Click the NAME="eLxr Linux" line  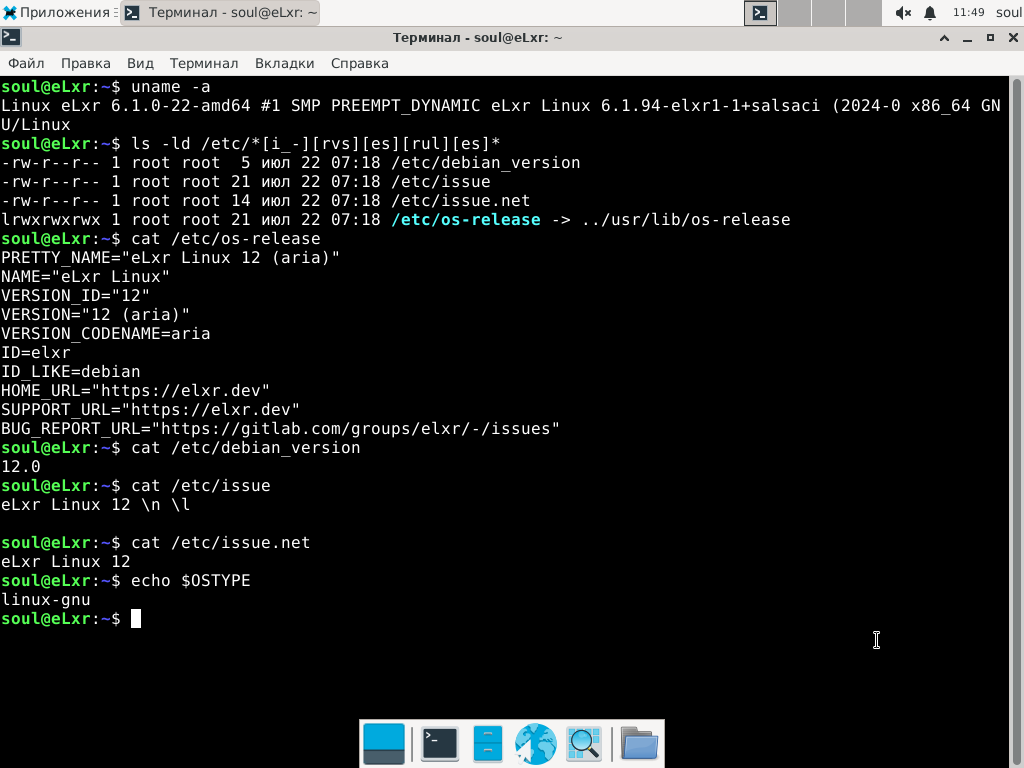point(85,277)
